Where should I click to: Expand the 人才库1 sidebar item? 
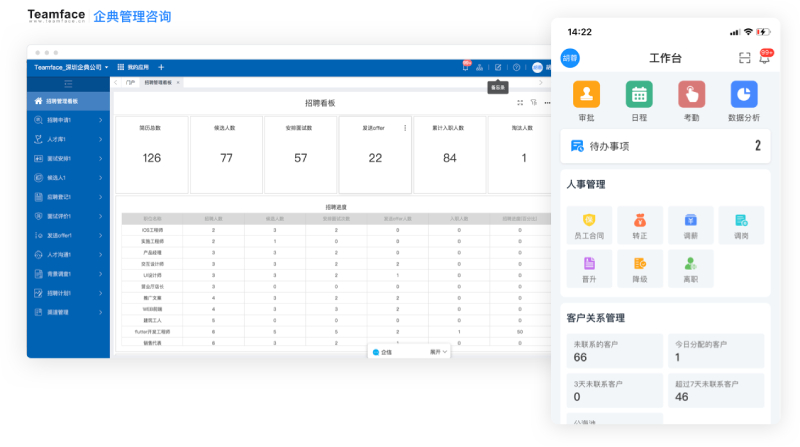(68, 139)
